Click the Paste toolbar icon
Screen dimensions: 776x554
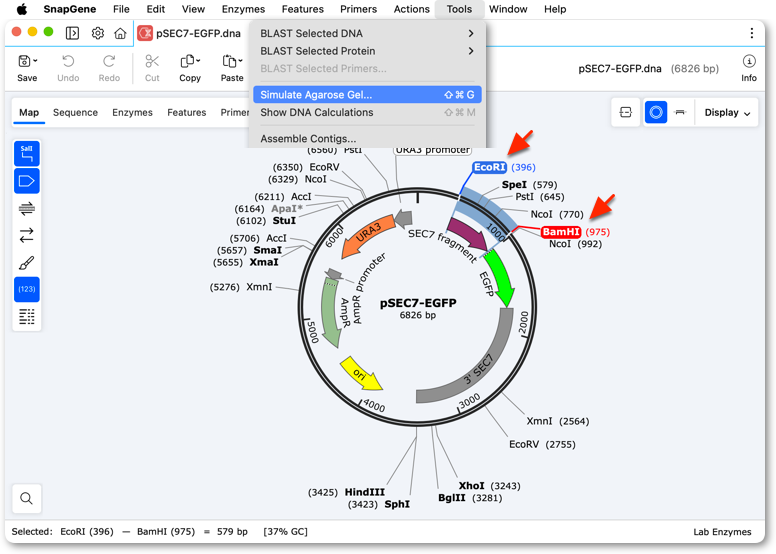(229, 61)
